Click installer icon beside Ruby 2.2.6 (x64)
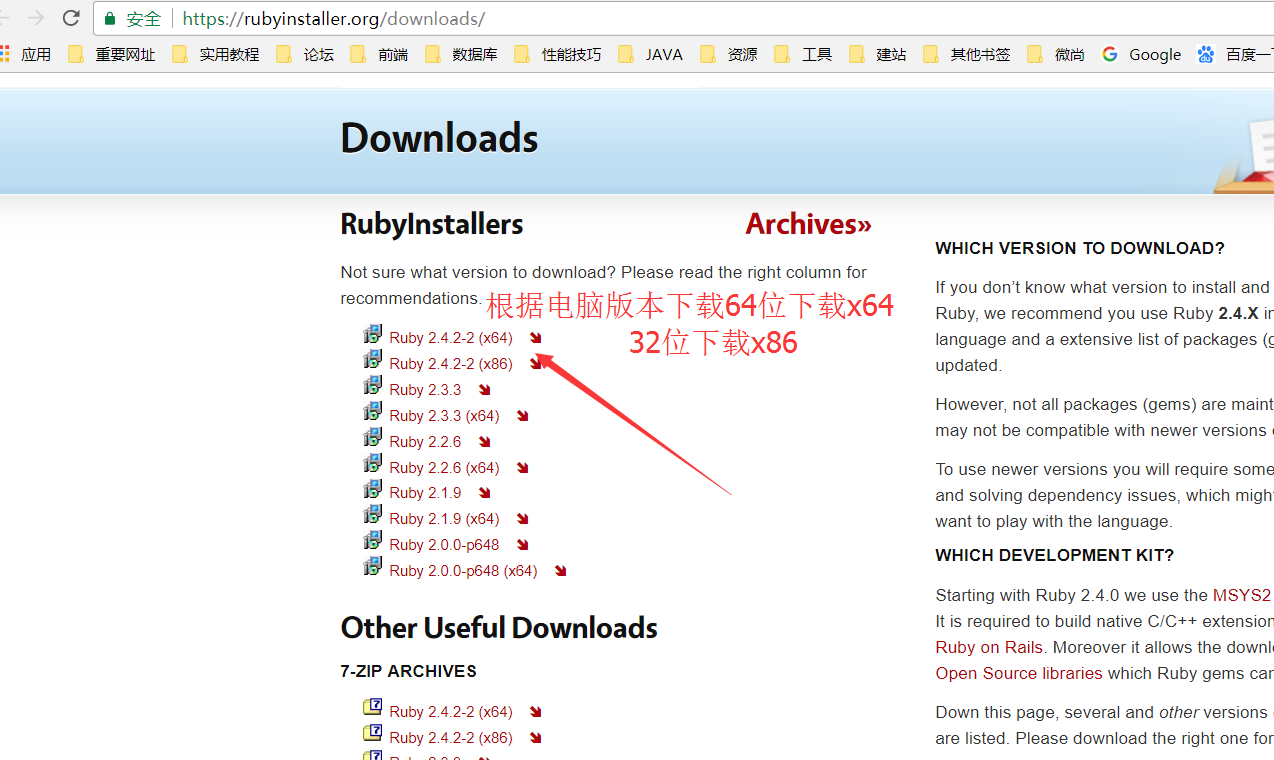Screen dimensions: 1274x760 click(372, 464)
